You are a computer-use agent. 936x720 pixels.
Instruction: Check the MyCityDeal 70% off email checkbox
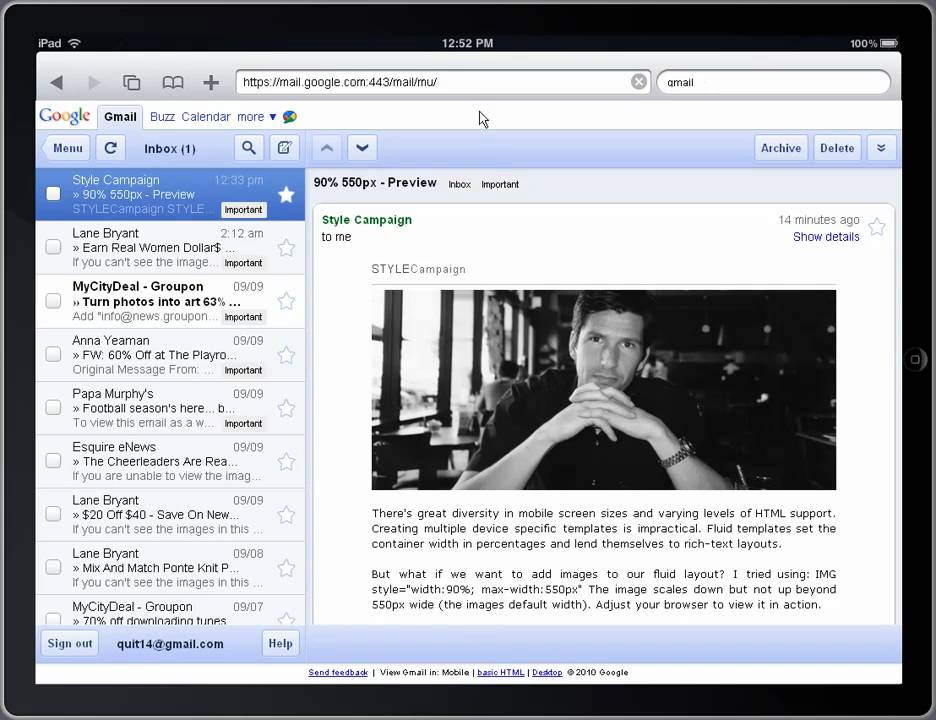click(x=53, y=619)
